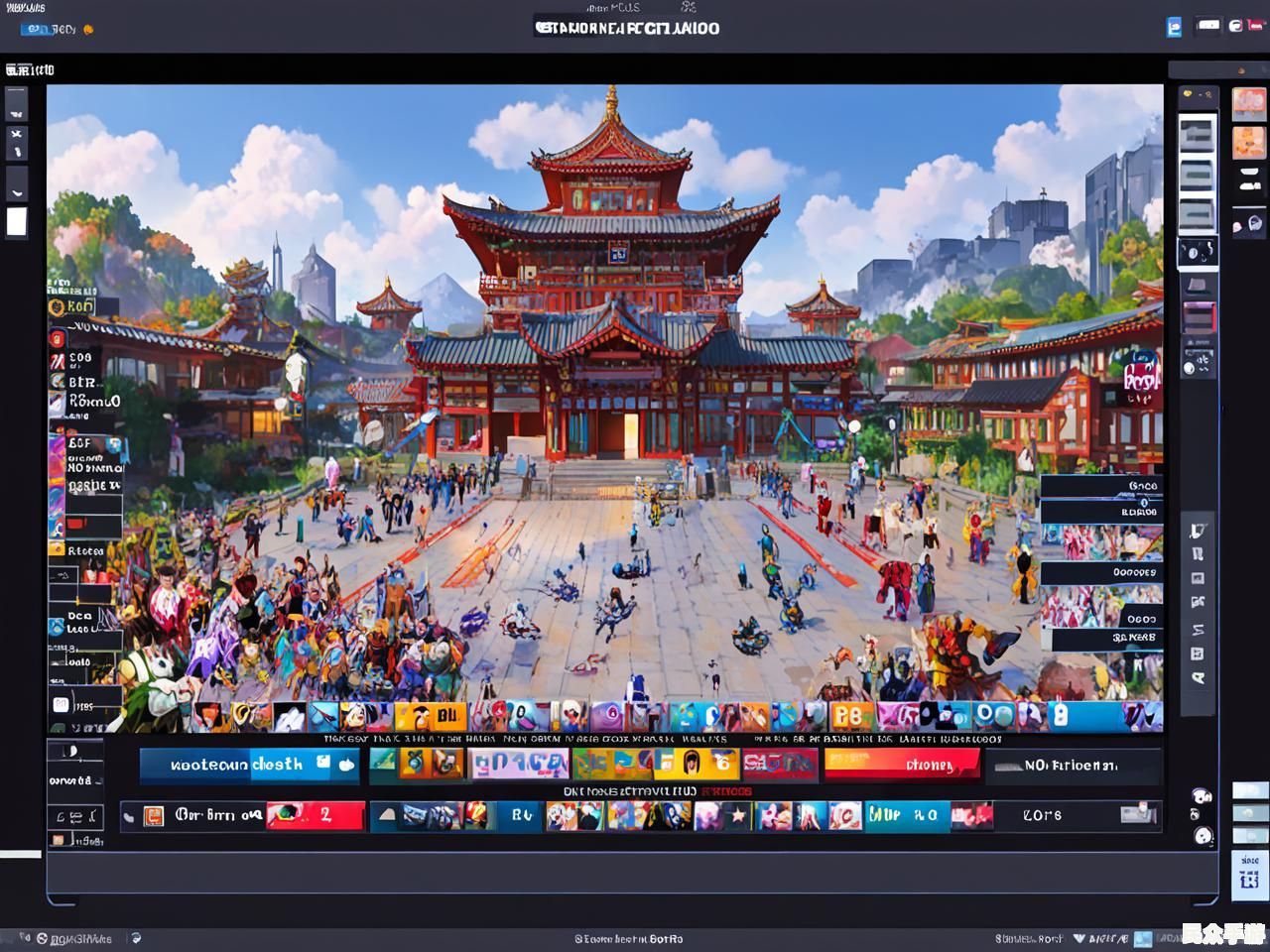1270x952 pixels.
Task: Click the 'BIR' entry in left overlay list
Action: [x=81, y=382]
